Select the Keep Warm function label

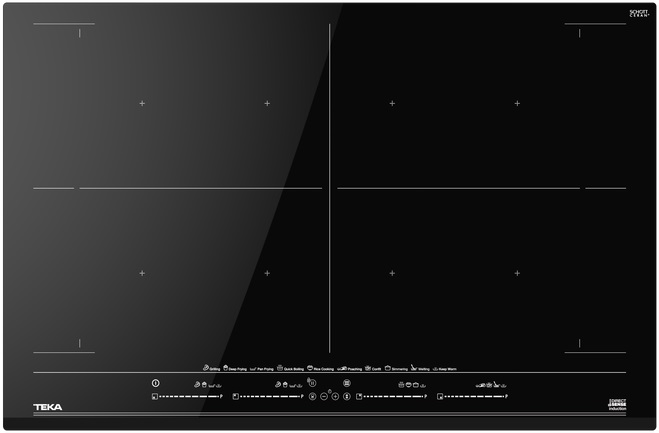coord(445,369)
